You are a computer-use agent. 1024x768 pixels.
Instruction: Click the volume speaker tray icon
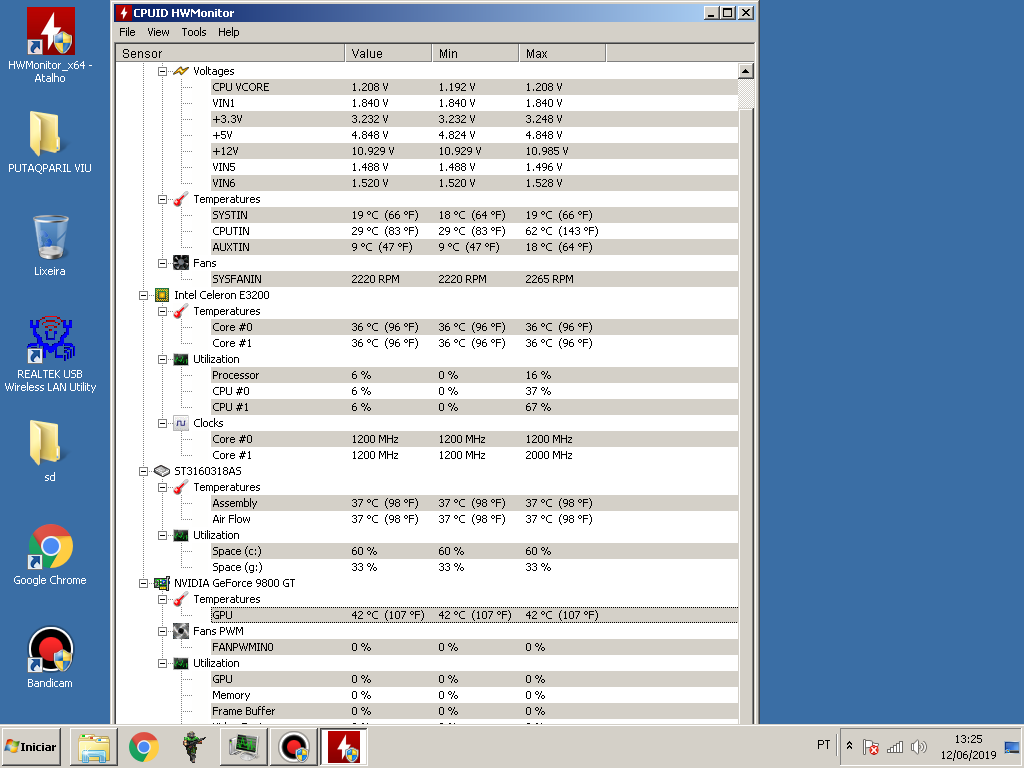click(919, 746)
